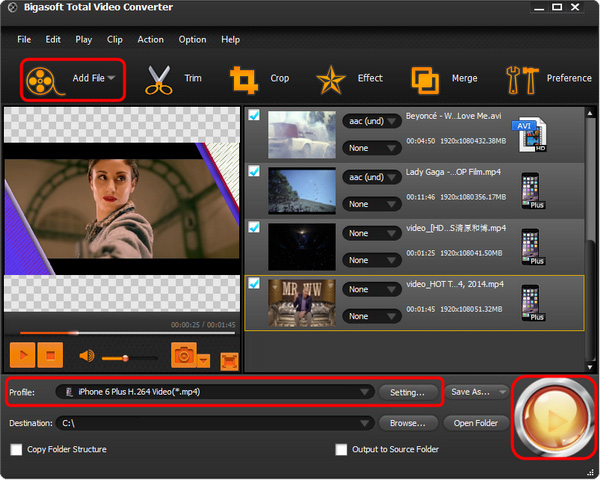Click scroll up arrow of file list
Viewport: 600px width, 480px height.
tap(590, 113)
